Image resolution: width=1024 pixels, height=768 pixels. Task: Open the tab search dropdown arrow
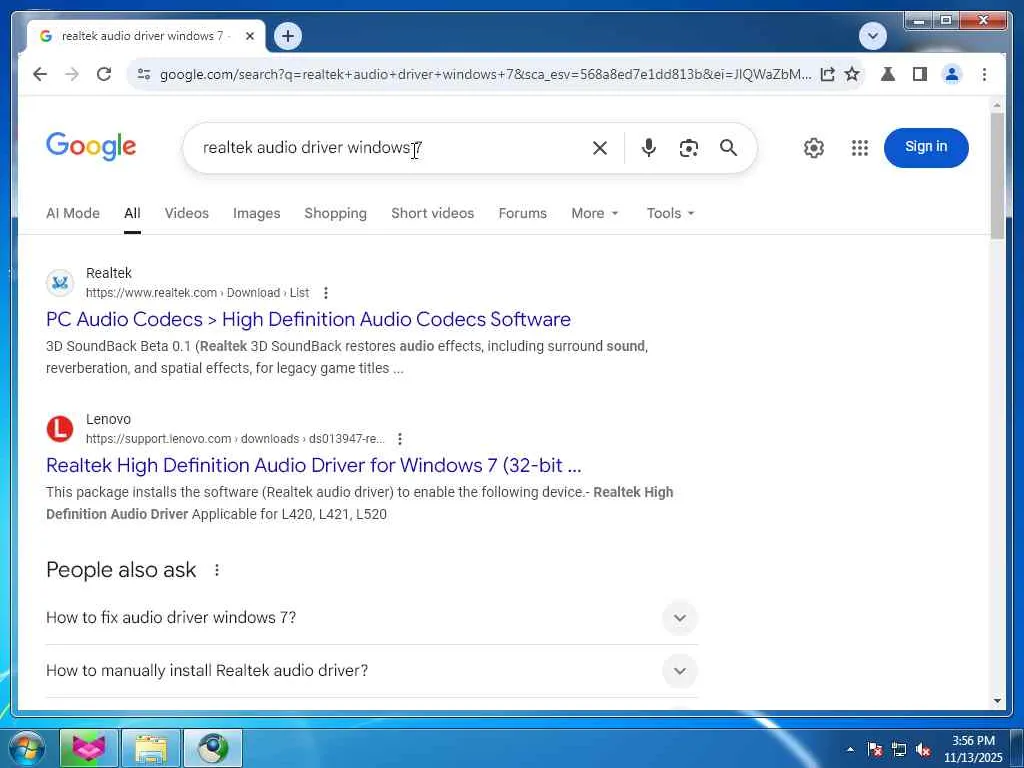[872, 36]
